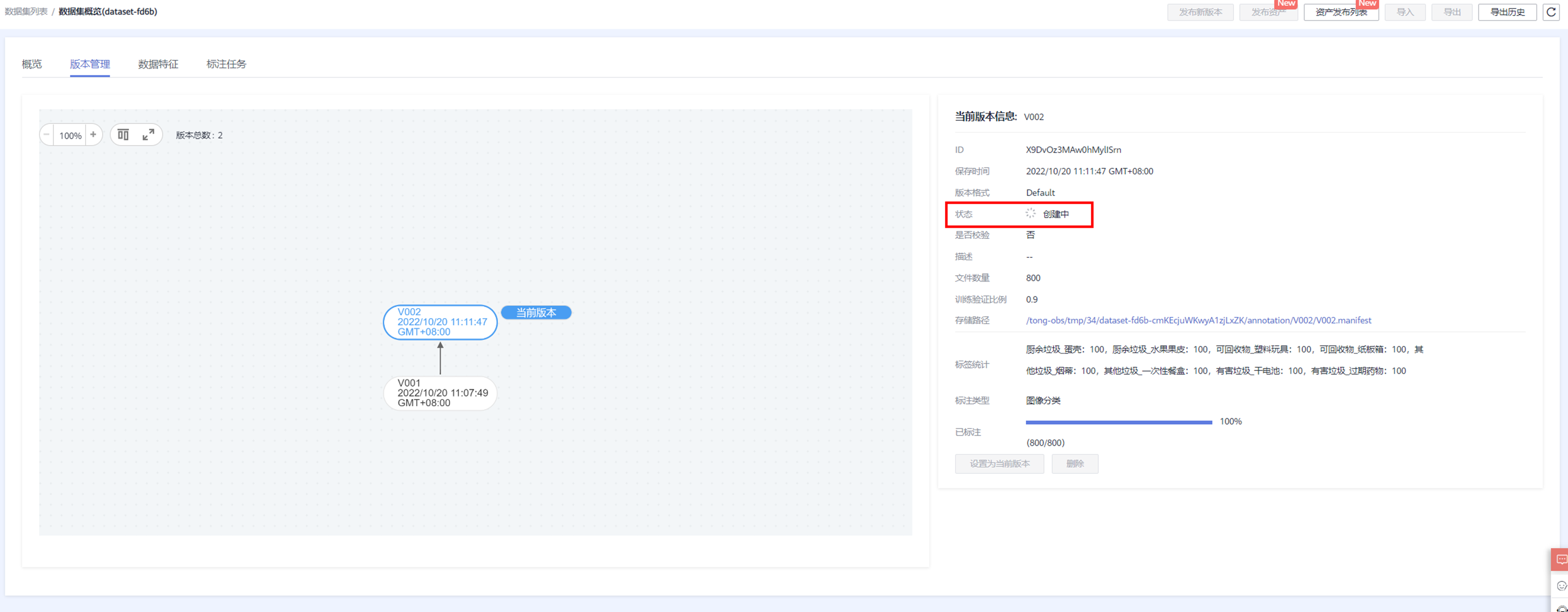Select the 版本管理 tab
This screenshot has height=612, width=1568.
coord(90,64)
